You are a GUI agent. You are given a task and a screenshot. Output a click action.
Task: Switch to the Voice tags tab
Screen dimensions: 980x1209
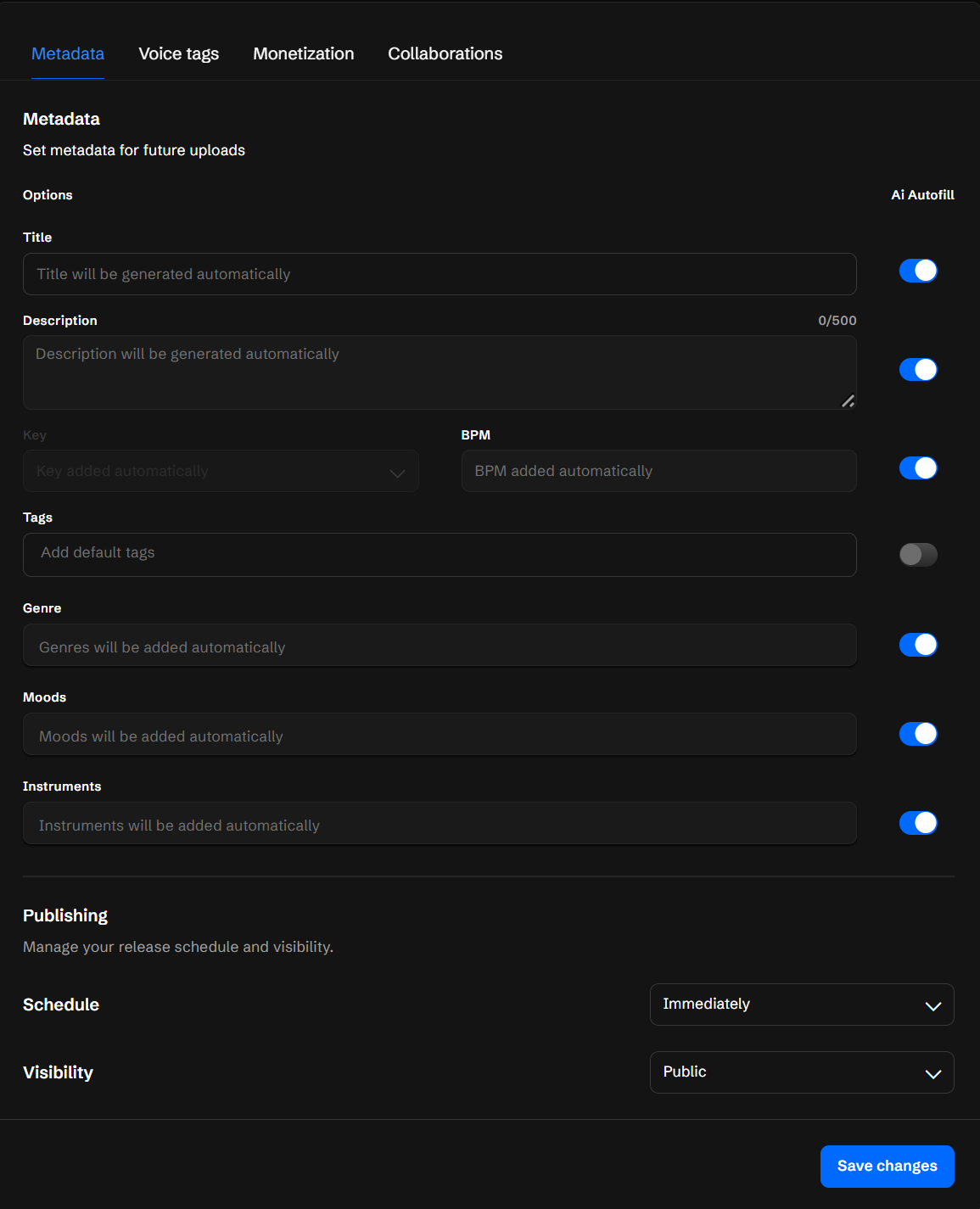tap(179, 54)
